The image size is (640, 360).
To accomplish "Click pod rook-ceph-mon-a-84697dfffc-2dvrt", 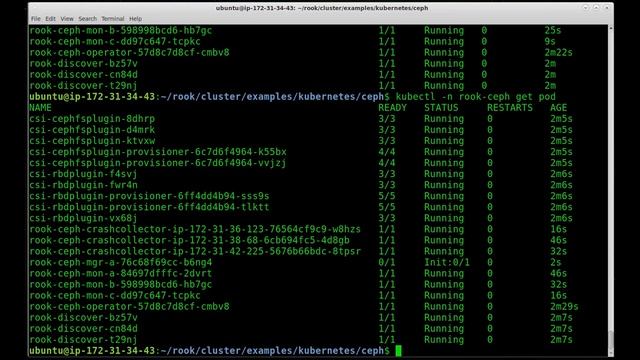I will pos(120,273).
